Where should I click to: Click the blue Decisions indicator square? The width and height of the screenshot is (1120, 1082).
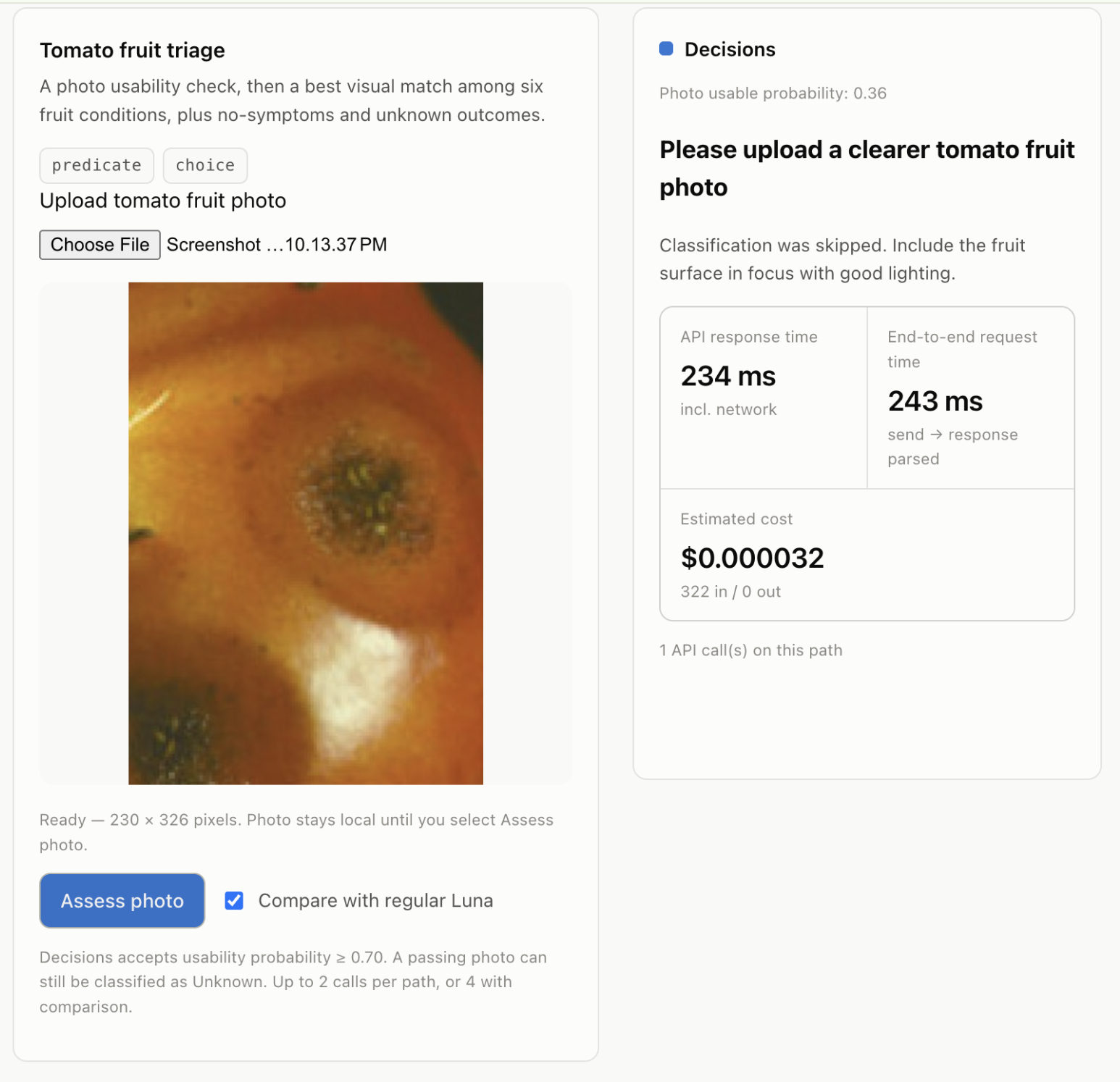(666, 49)
